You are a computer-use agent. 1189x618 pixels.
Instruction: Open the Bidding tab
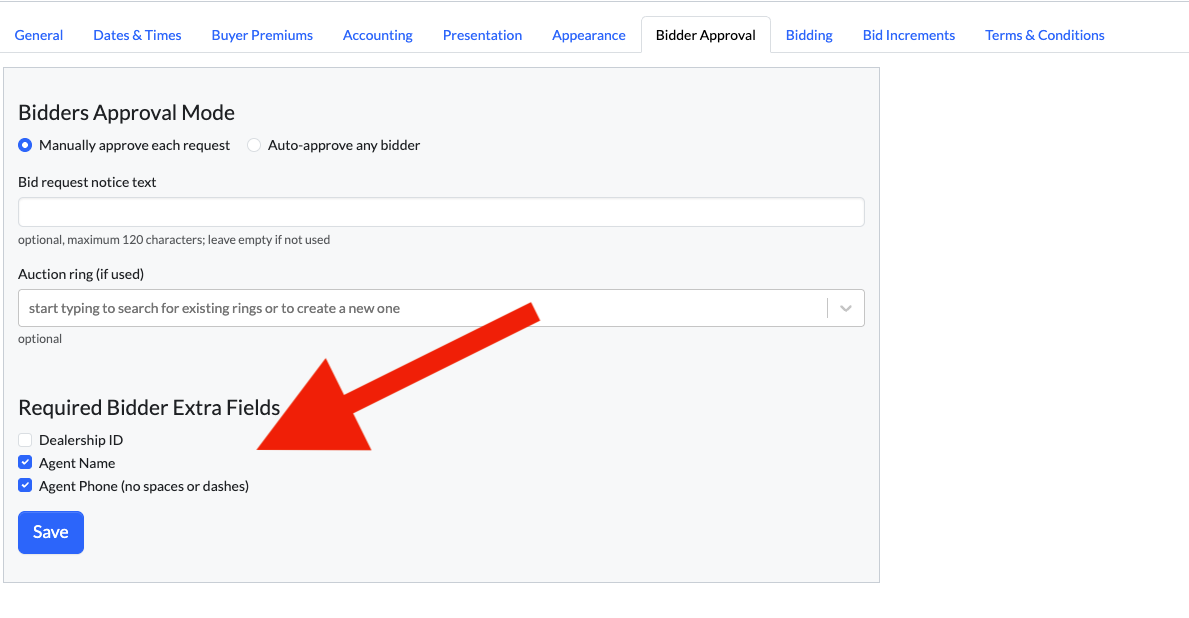click(x=809, y=35)
